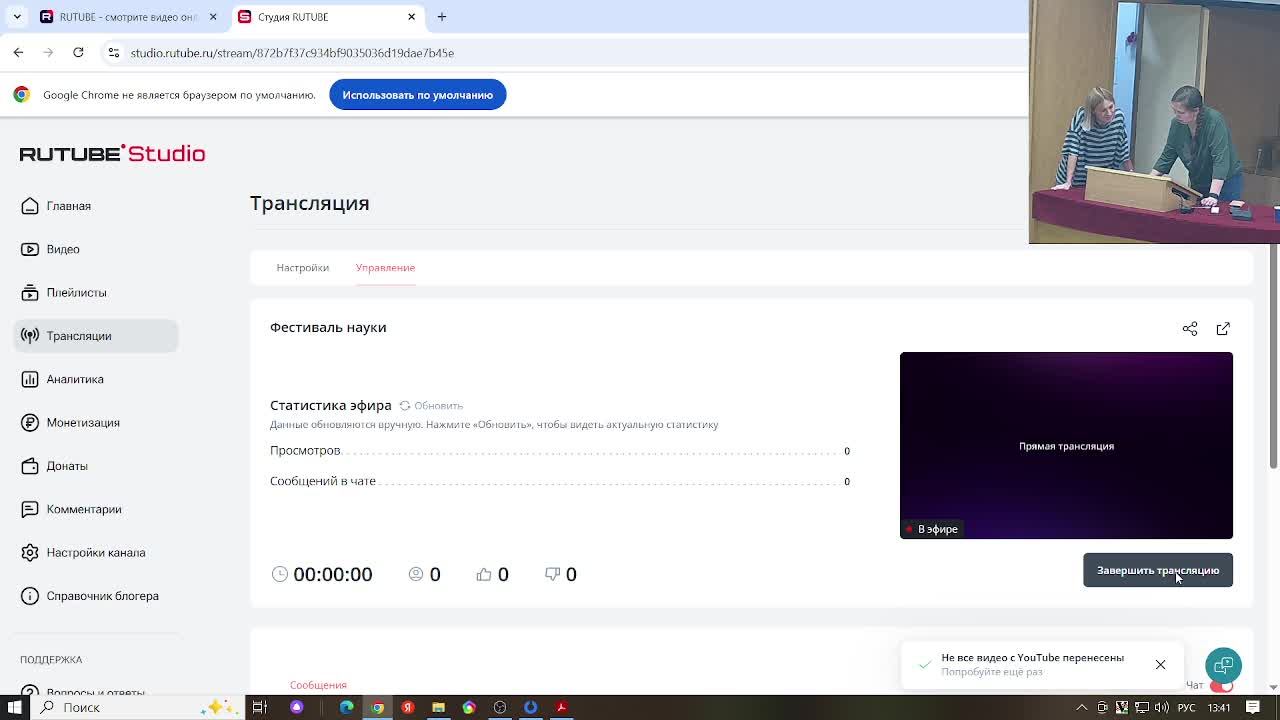
Task: Open Yandex Browser from the taskbar
Action: (407, 707)
